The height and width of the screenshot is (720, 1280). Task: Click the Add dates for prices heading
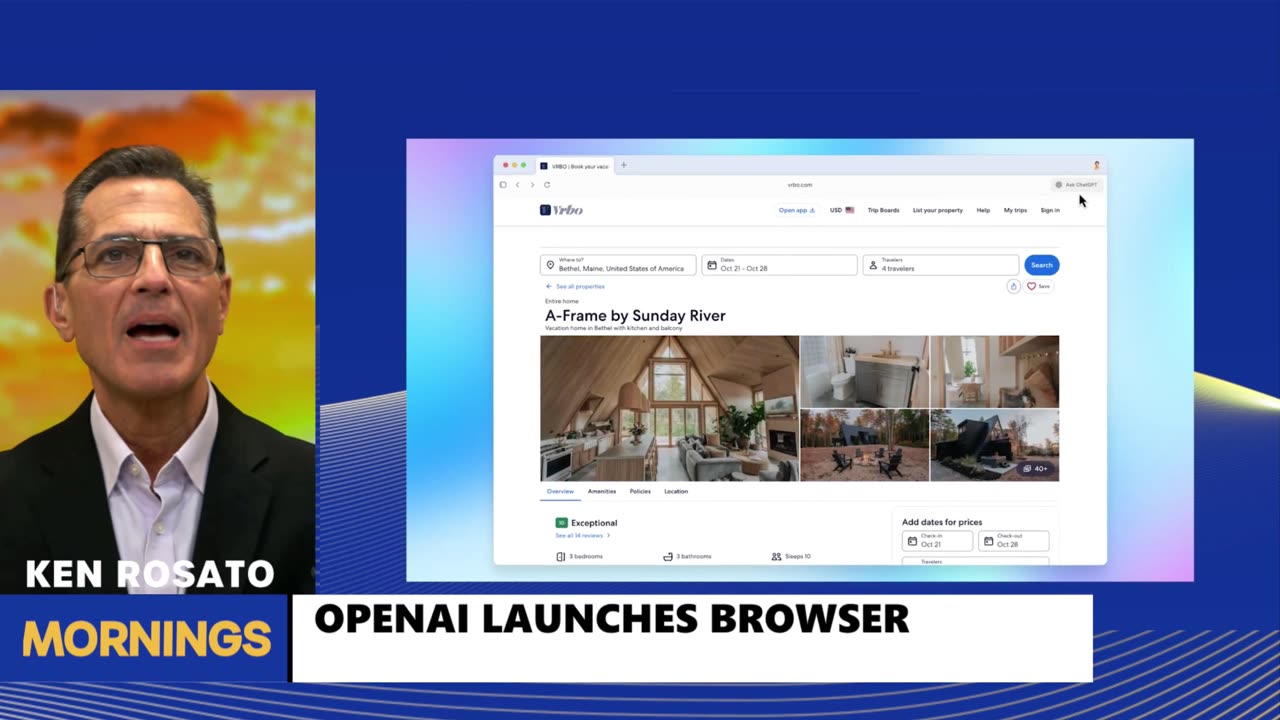pyautogui.click(x=942, y=522)
